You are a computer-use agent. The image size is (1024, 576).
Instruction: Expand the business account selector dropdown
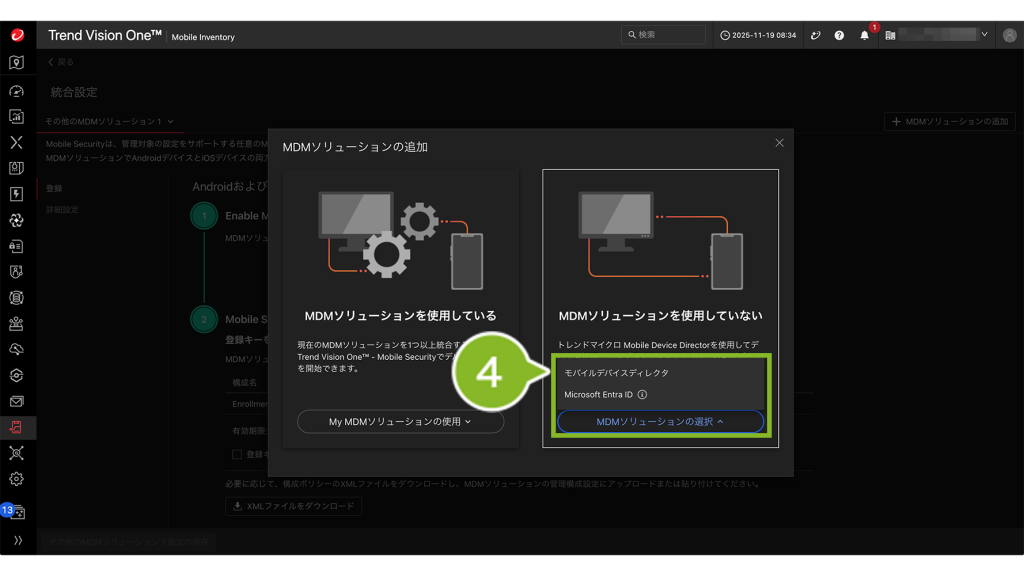click(x=984, y=35)
